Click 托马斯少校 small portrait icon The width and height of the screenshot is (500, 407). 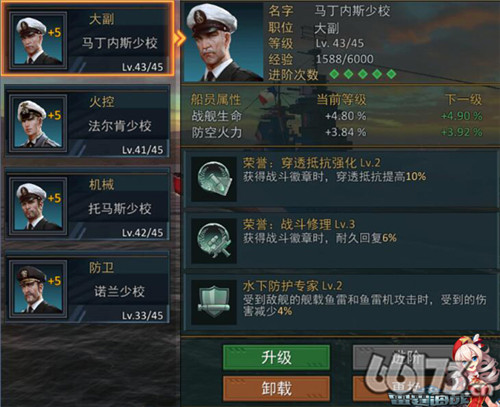38,206
